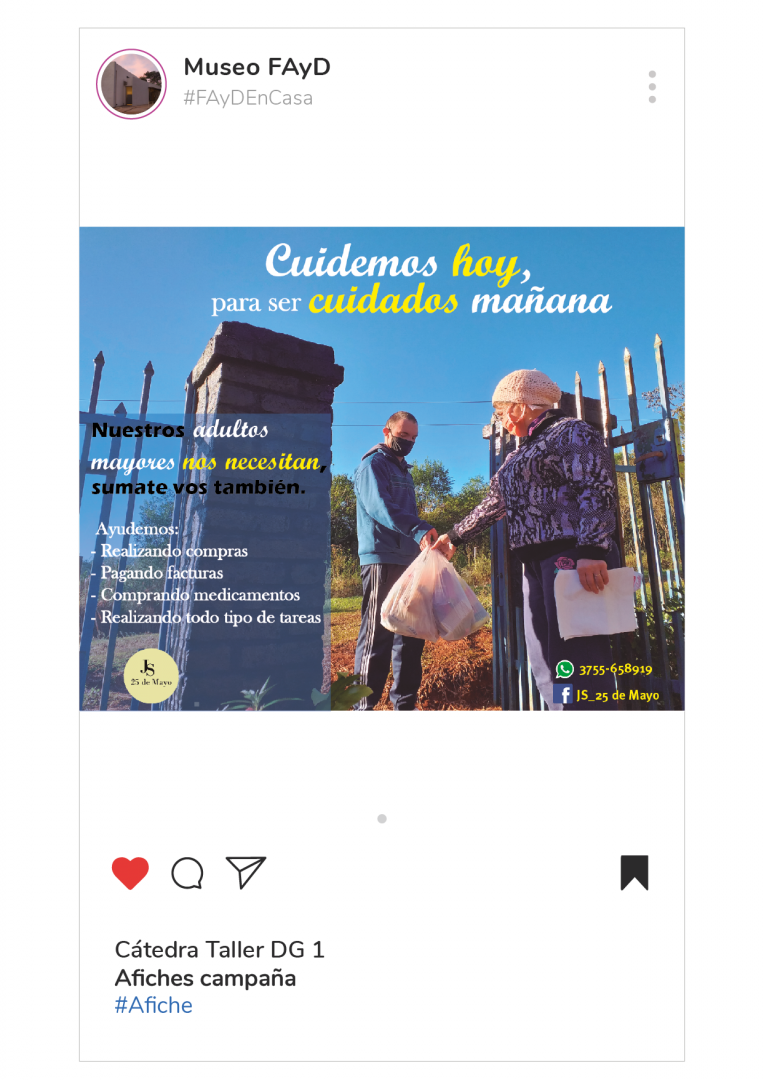Open the Museo FAyD account name

click(257, 67)
